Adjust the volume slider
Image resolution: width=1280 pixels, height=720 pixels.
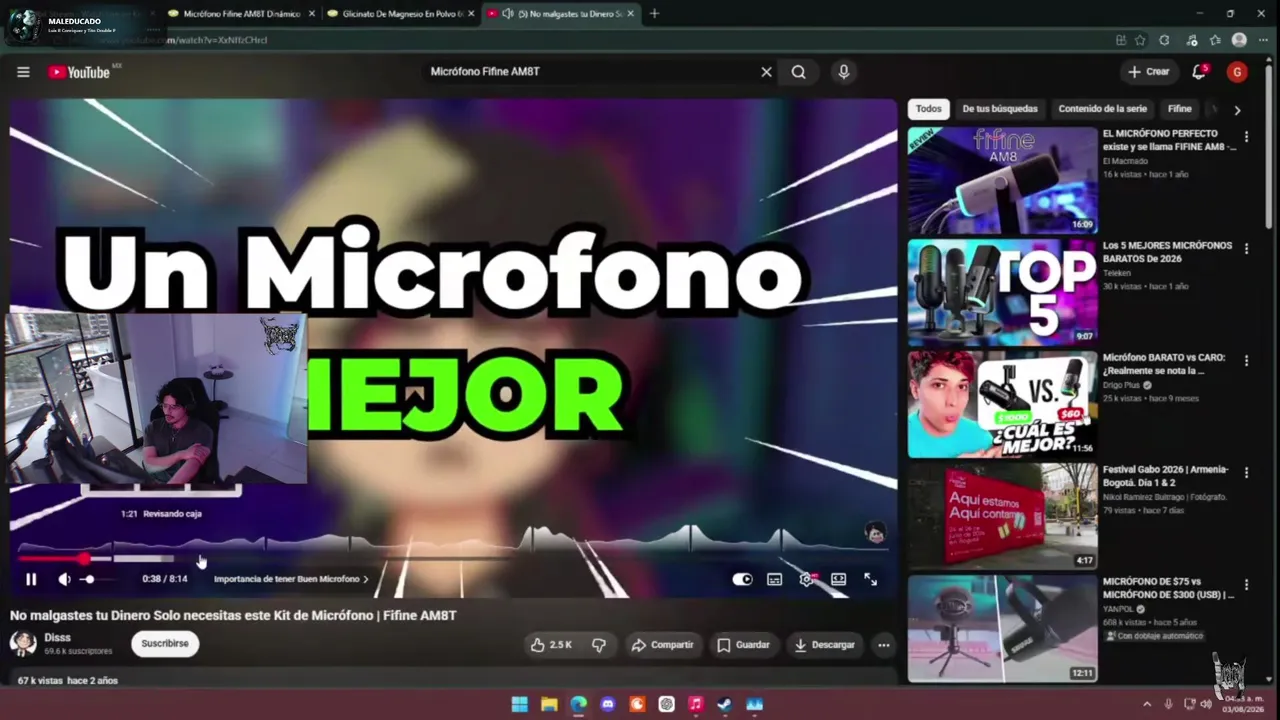pyautogui.click(x=98, y=579)
